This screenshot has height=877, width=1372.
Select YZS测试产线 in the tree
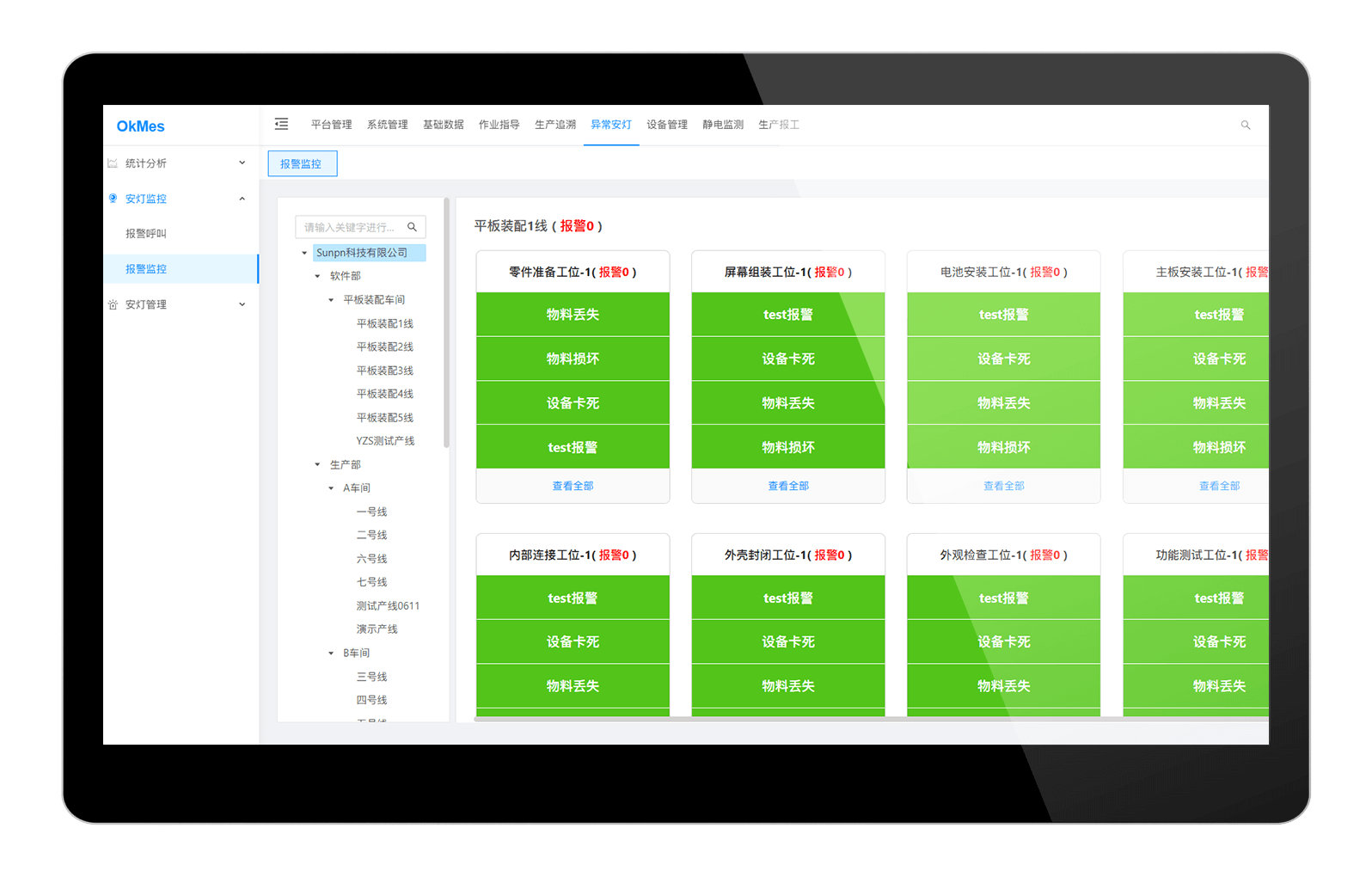click(x=385, y=441)
